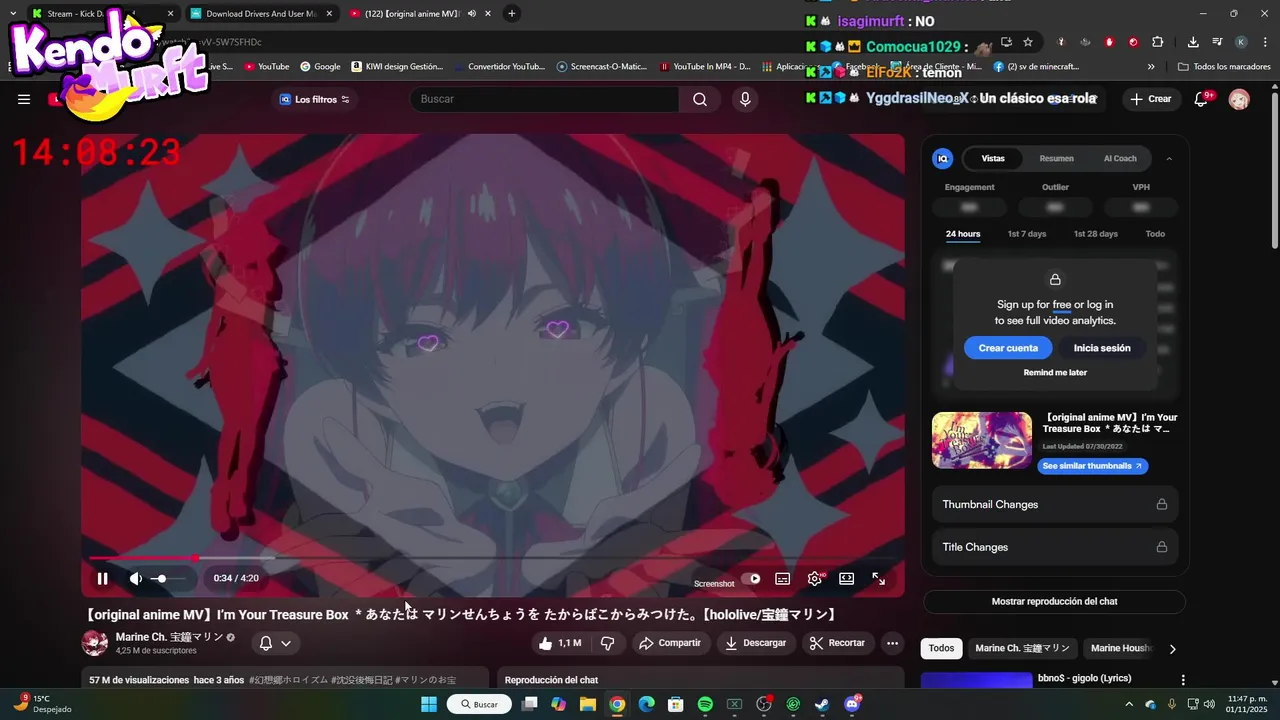Toggle theater mode icon
The image size is (1280, 720).
[x=846, y=578]
